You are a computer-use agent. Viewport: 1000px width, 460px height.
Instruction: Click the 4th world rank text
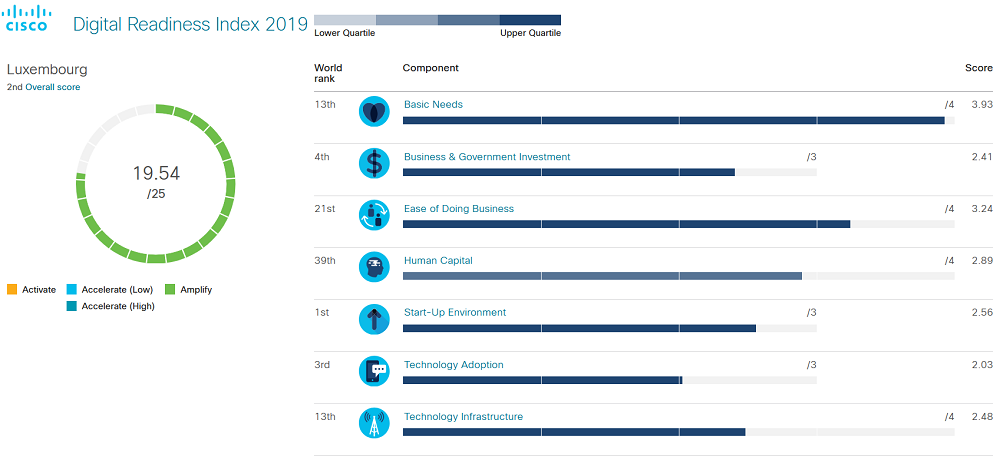tap(322, 157)
